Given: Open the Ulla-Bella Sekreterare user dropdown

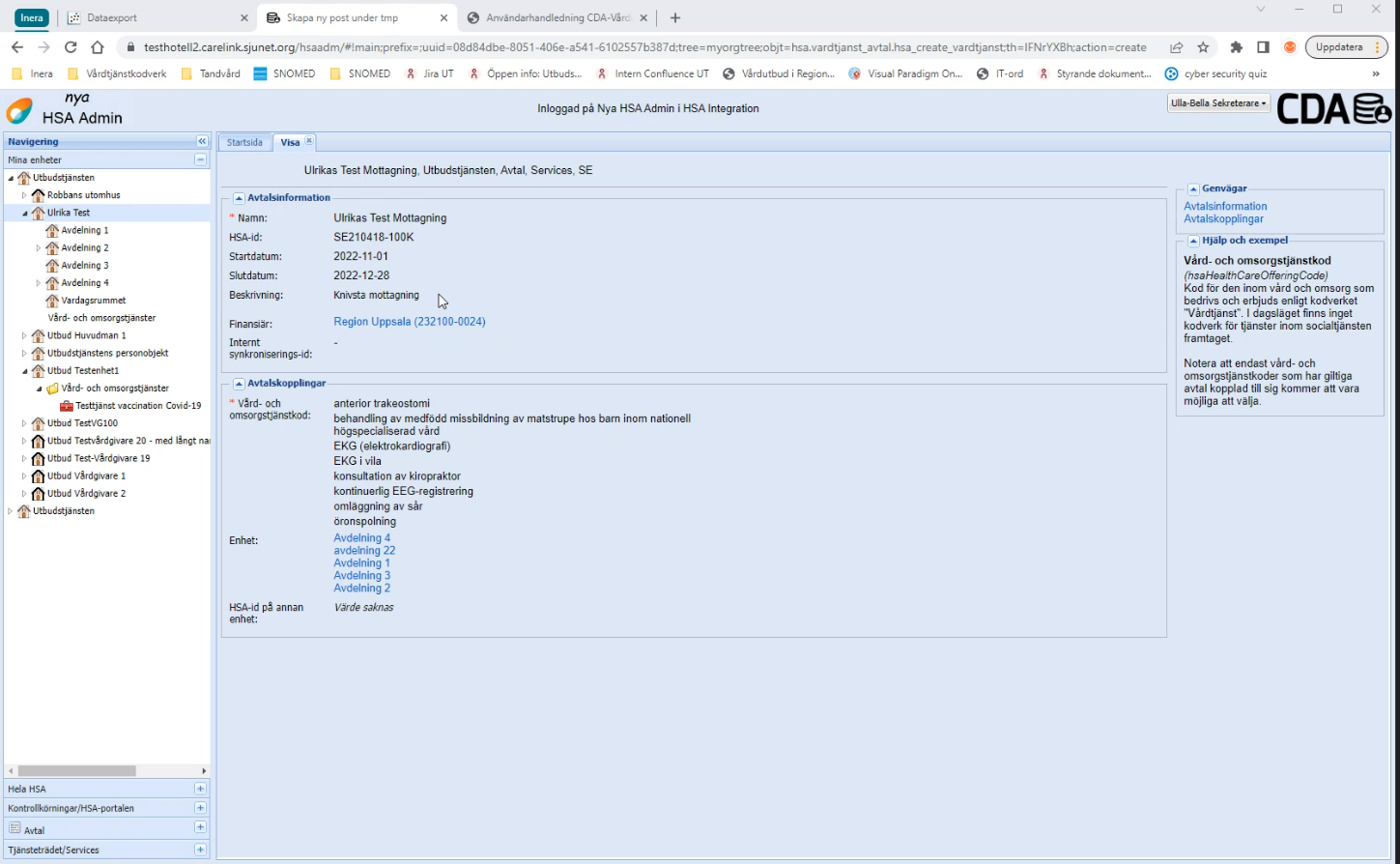Looking at the screenshot, I should pyautogui.click(x=1218, y=103).
